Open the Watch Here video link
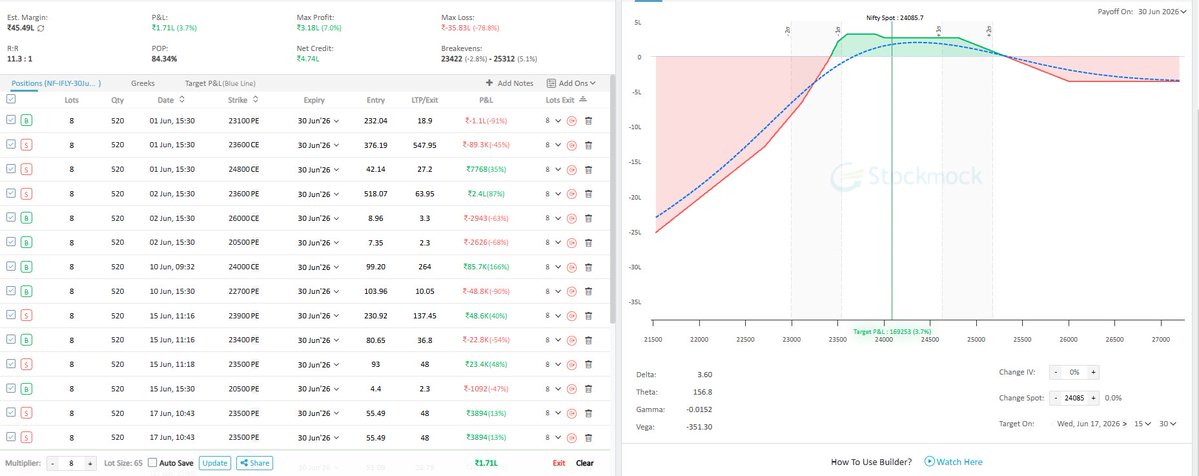 pyautogui.click(x=954, y=461)
